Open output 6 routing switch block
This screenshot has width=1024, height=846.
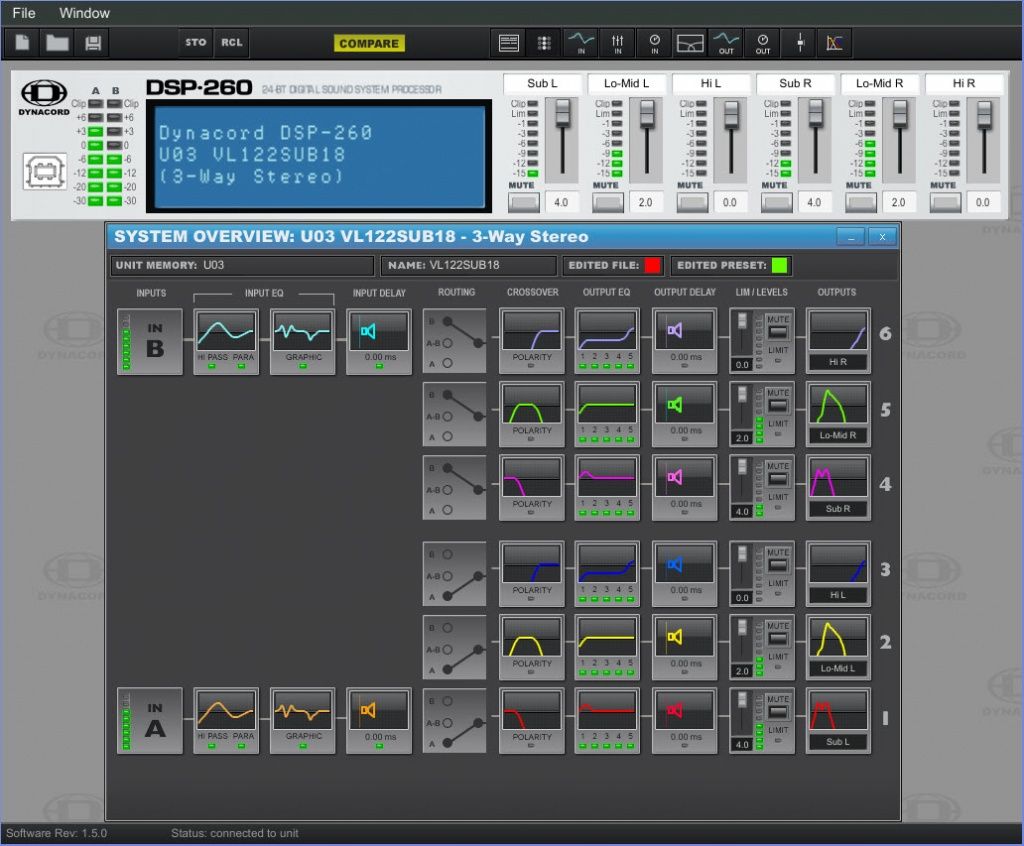(455, 341)
